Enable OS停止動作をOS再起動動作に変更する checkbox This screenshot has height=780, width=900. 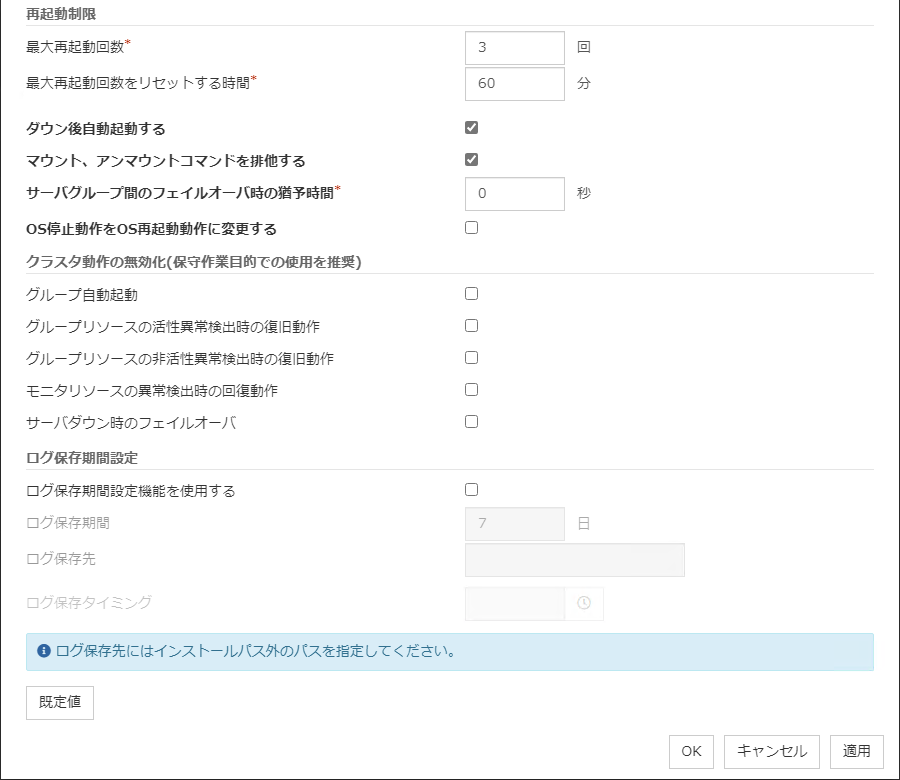[472, 228]
